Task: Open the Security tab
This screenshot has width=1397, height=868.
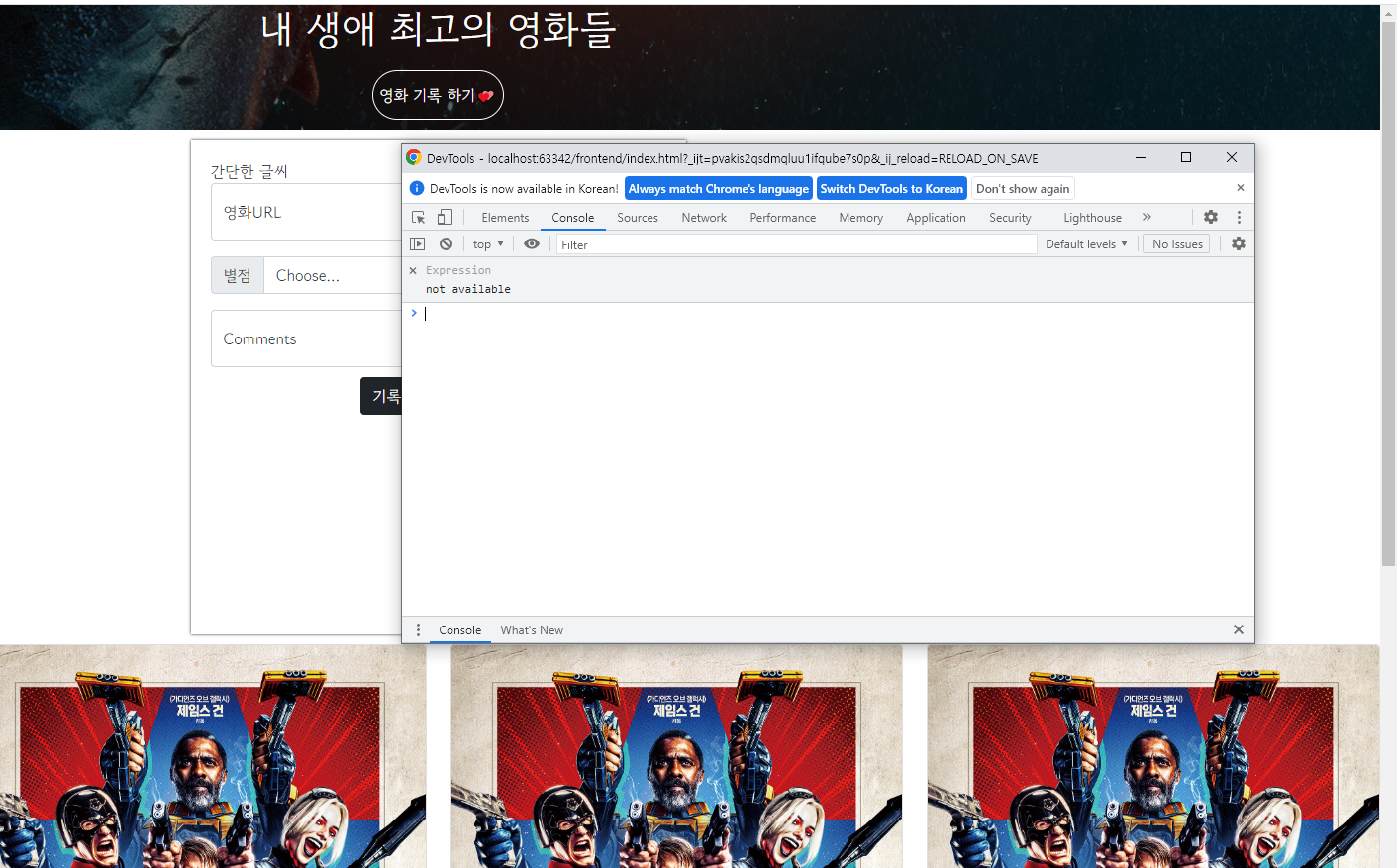Action: click(1010, 218)
